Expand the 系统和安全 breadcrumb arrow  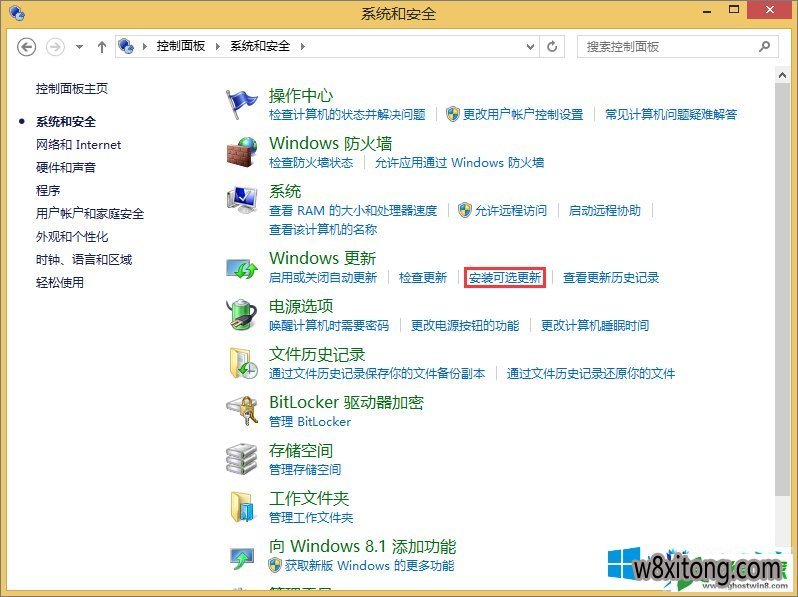coord(303,46)
